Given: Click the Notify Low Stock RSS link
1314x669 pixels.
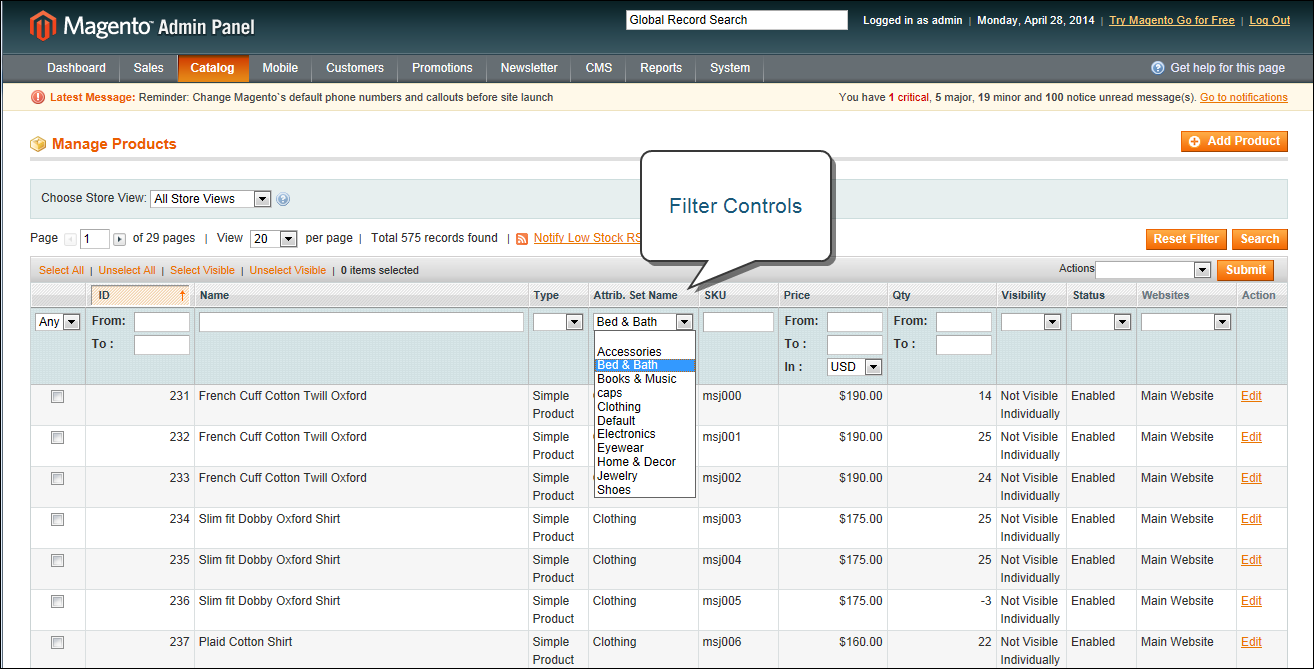Looking at the screenshot, I should click(587, 238).
